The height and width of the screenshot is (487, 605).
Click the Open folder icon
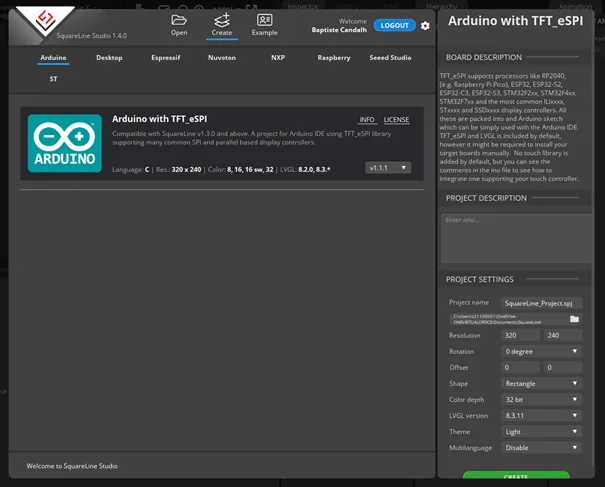click(179, 20)
